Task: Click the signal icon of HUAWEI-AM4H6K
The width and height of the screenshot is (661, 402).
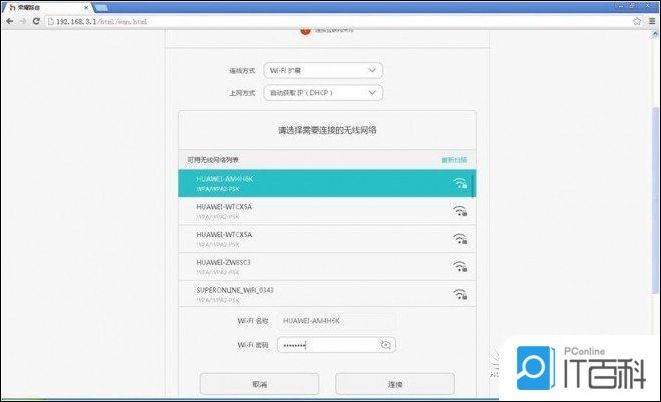Action: [x=460, y=183]
